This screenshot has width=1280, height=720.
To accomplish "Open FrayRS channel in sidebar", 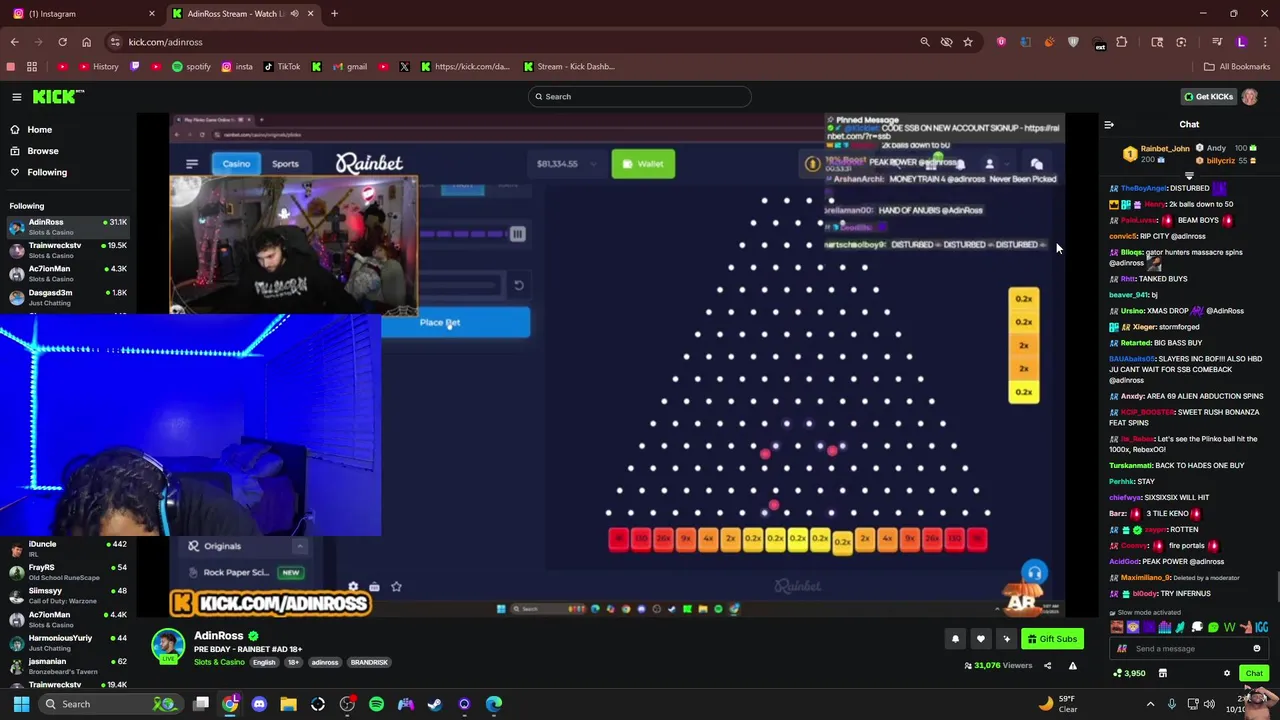I will point(68,572).
